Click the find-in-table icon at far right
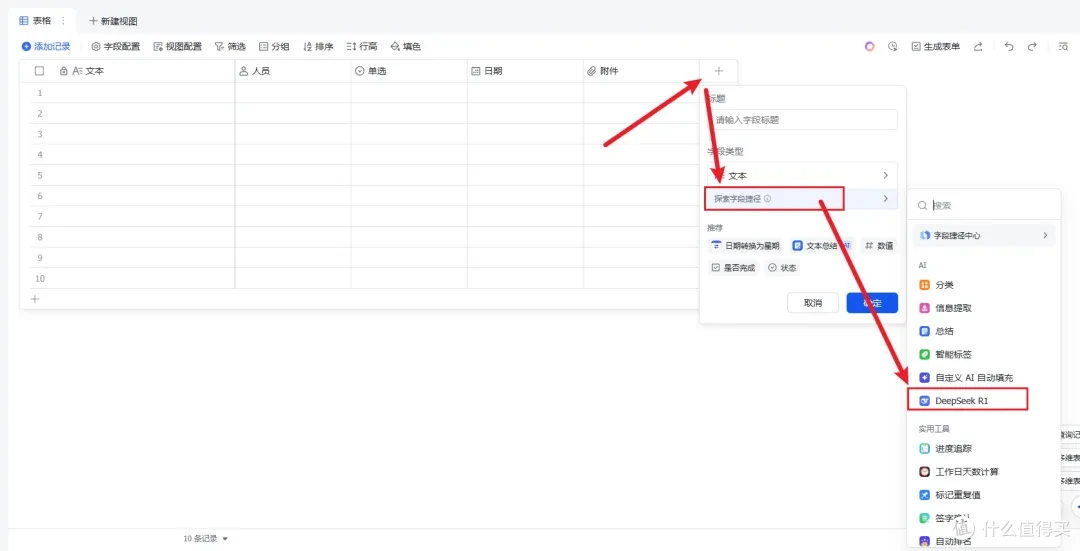 1063,46
